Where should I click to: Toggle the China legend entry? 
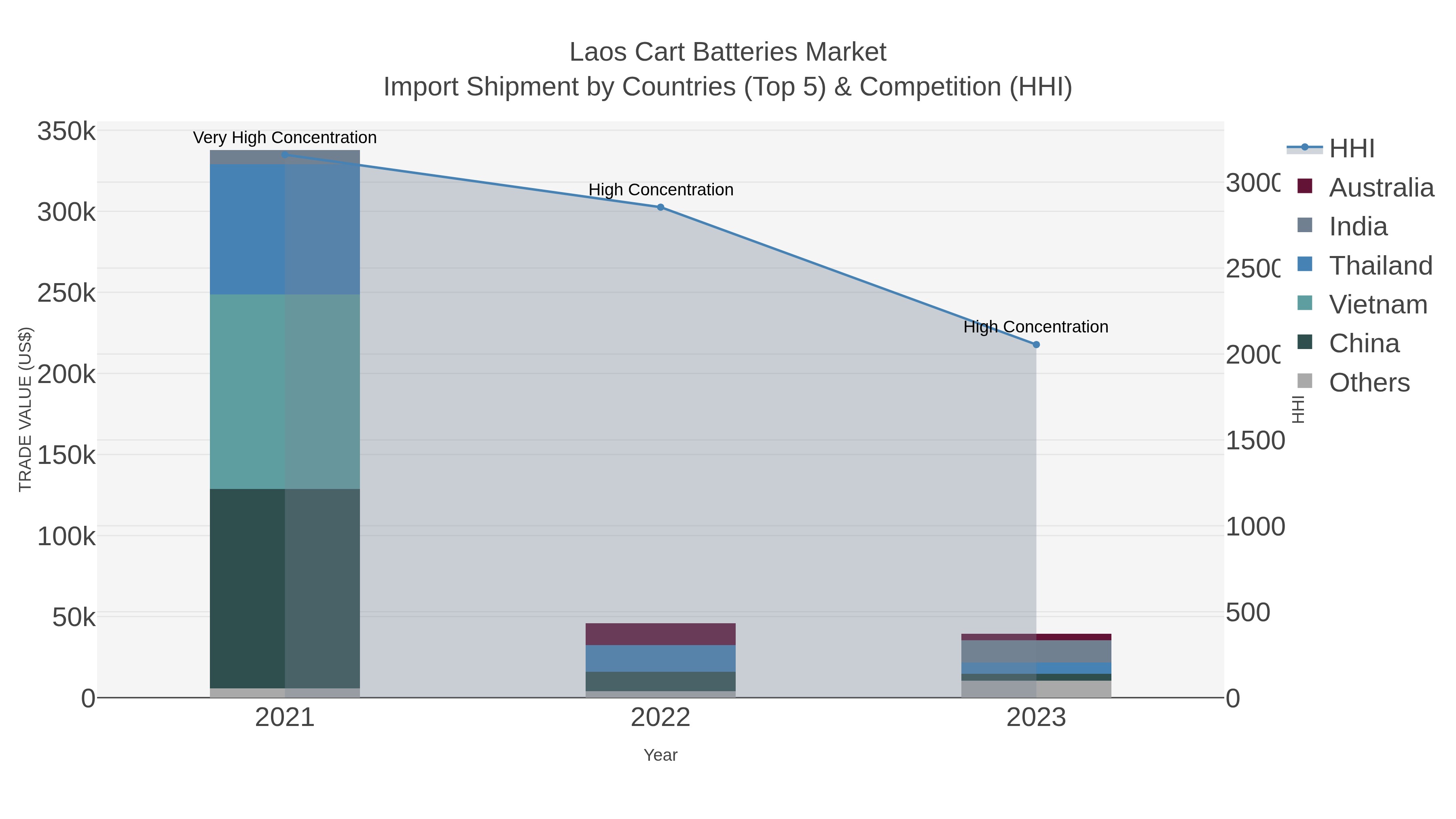1348,344
